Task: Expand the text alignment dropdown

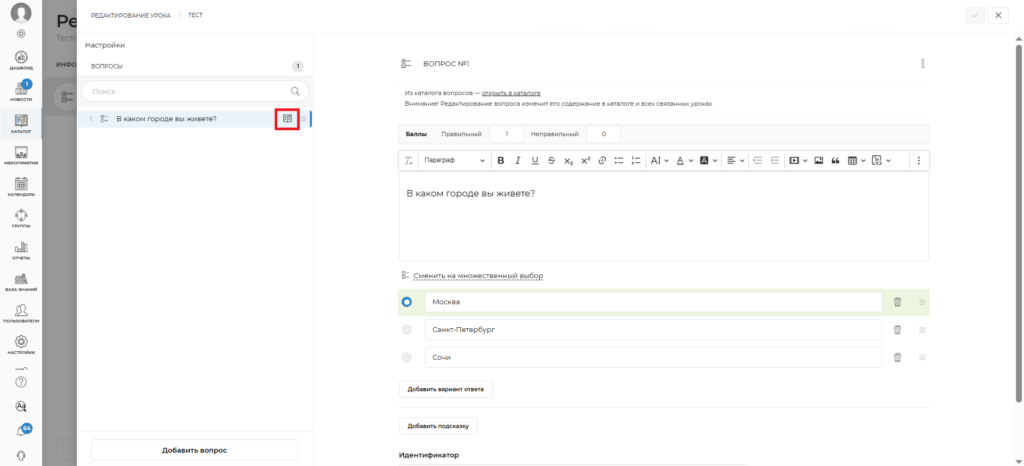Action: click(x=735, y=160)
